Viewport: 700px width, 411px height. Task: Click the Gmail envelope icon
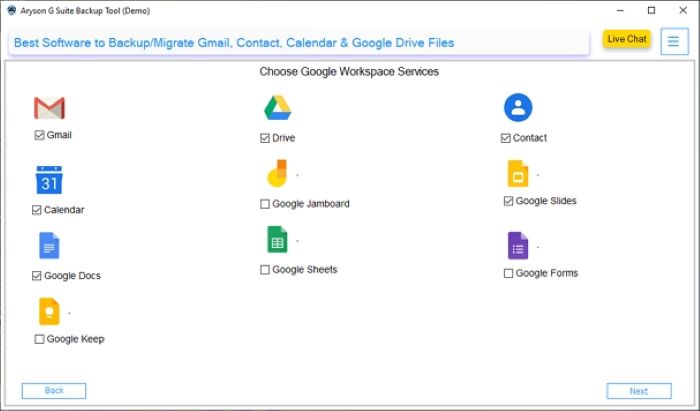(49, 108)
